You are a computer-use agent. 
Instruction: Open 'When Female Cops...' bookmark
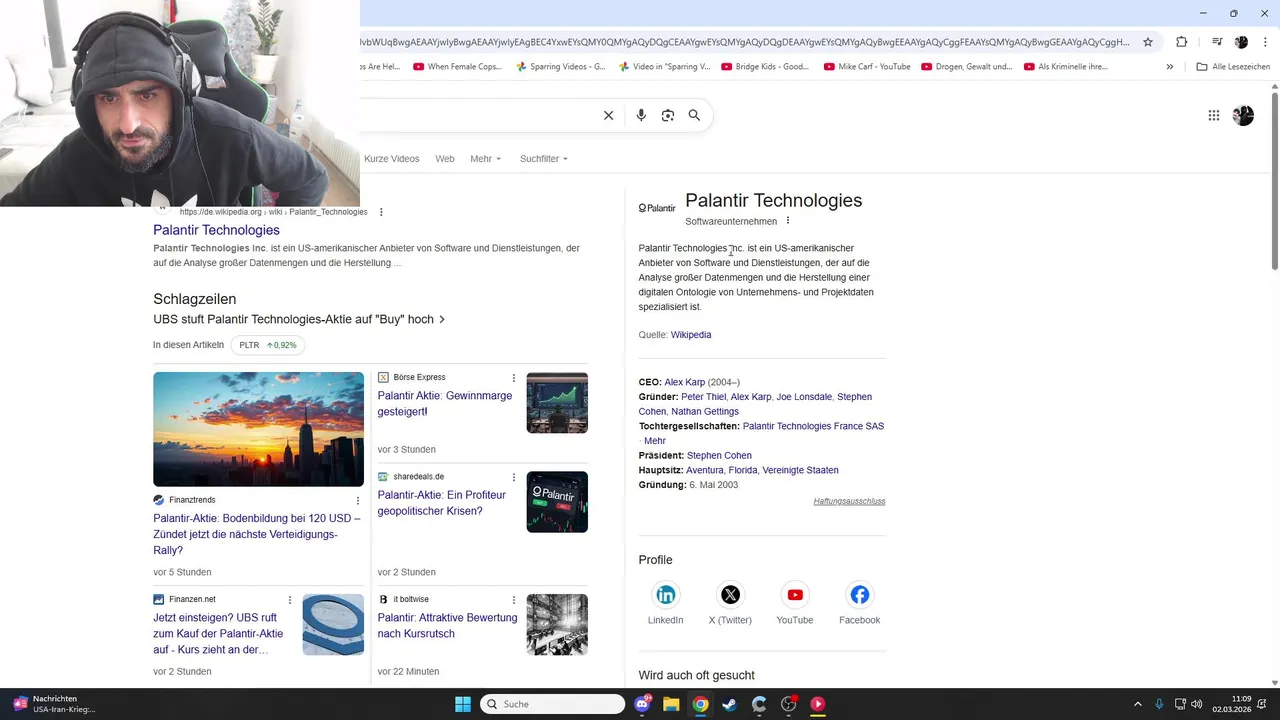[x=456, y=67]
